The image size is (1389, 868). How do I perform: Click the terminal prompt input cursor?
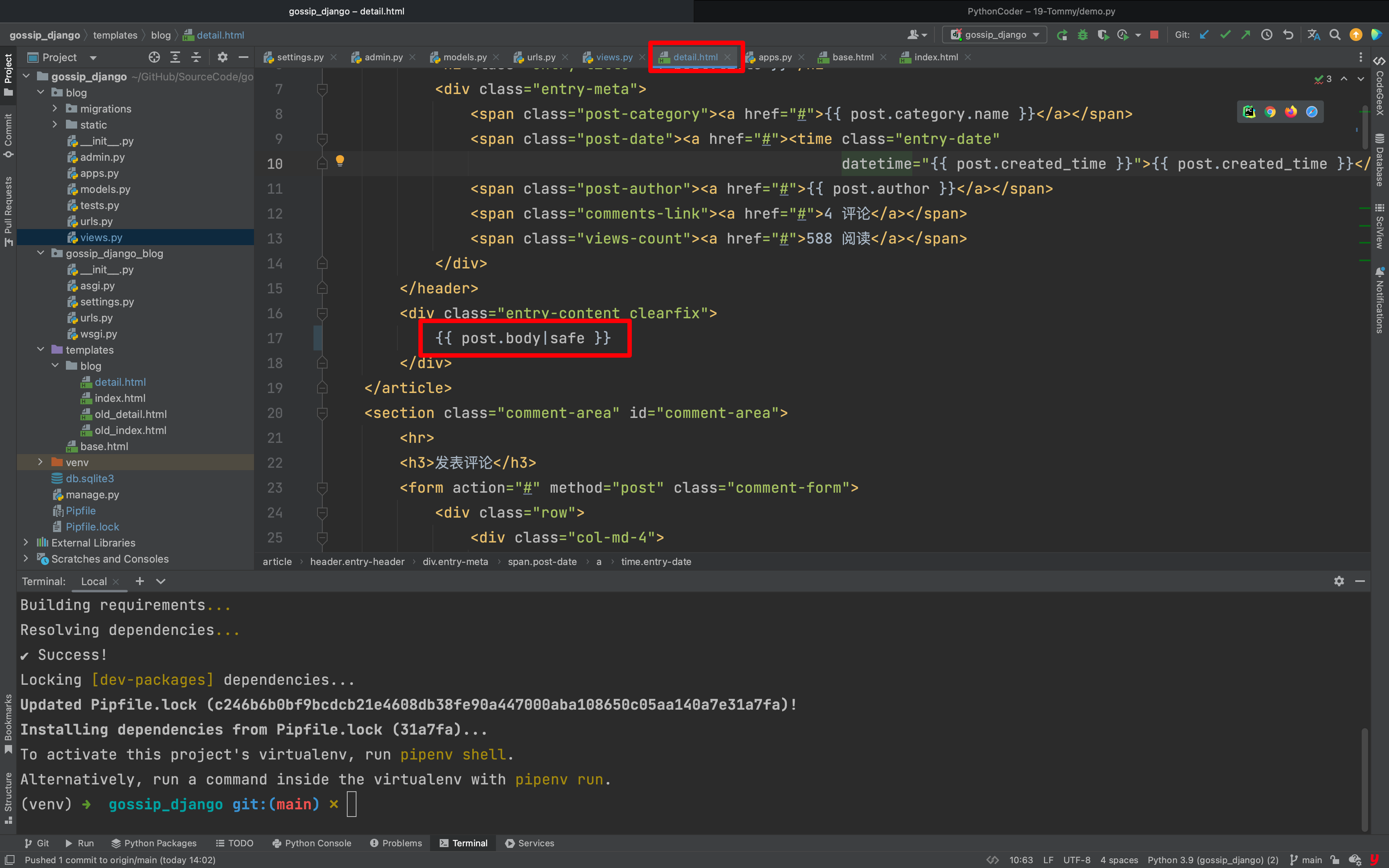(351, 804)
